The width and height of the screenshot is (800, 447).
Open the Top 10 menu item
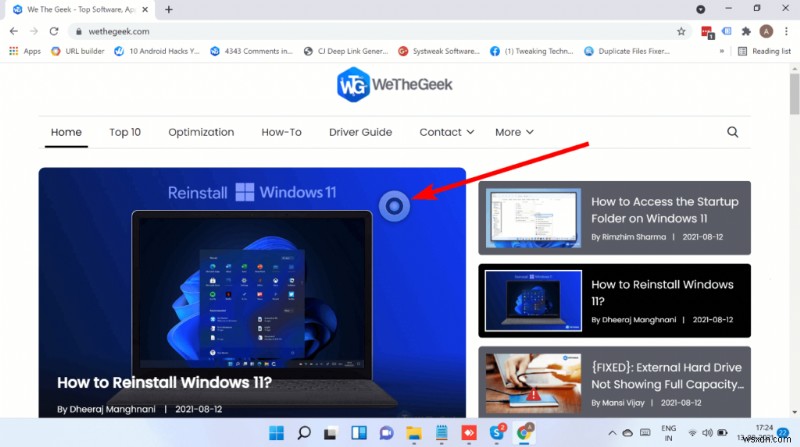coord(125,132)
